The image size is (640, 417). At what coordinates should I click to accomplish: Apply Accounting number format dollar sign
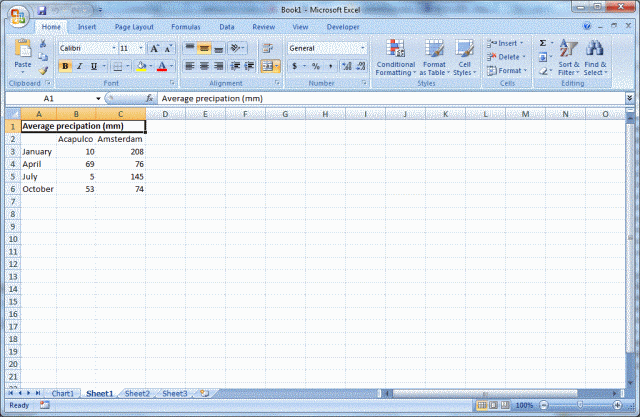[294, 66]
